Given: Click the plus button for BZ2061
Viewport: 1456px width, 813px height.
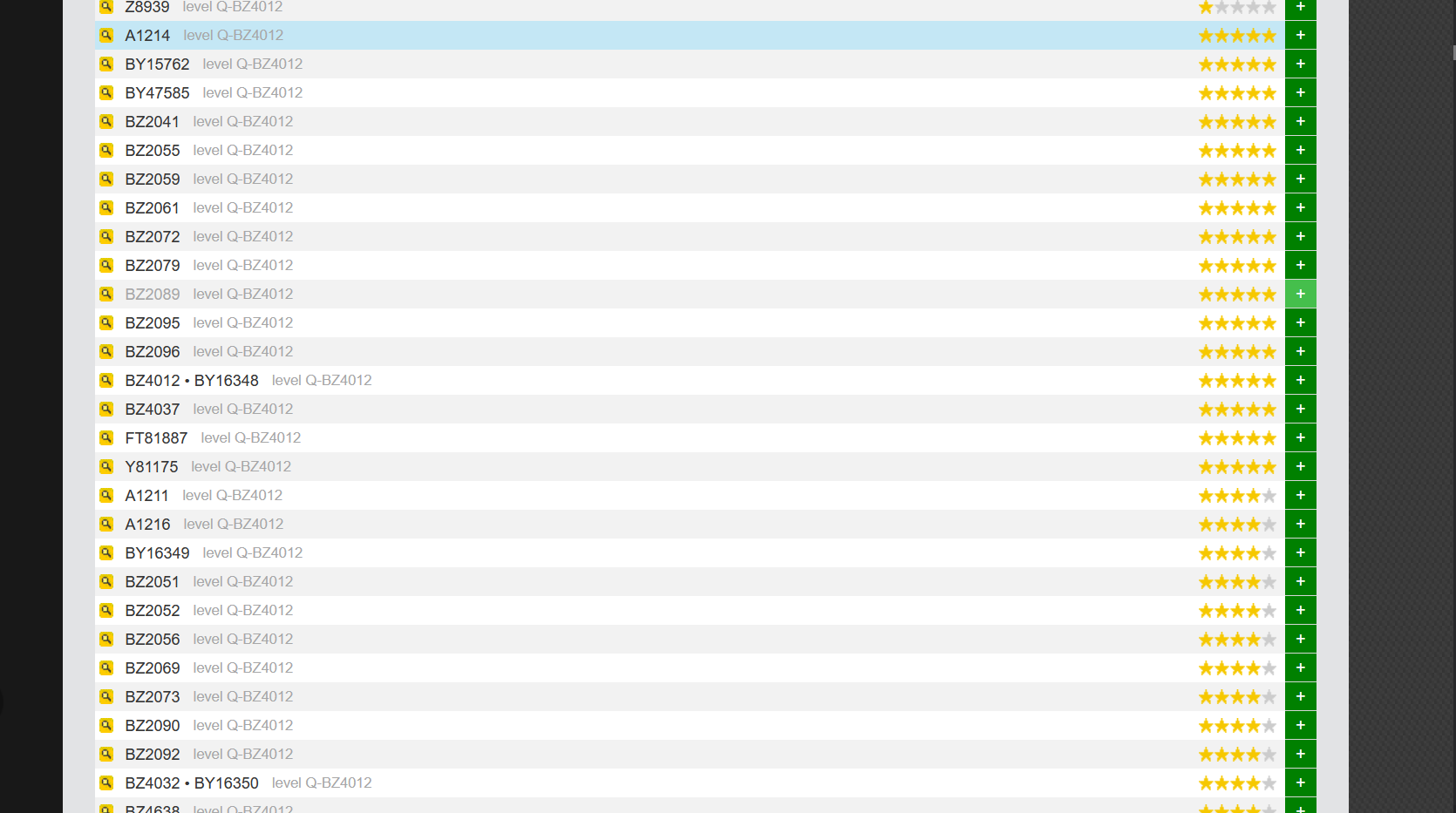Looking at the screenshot, I should (x=1300, y=208).
